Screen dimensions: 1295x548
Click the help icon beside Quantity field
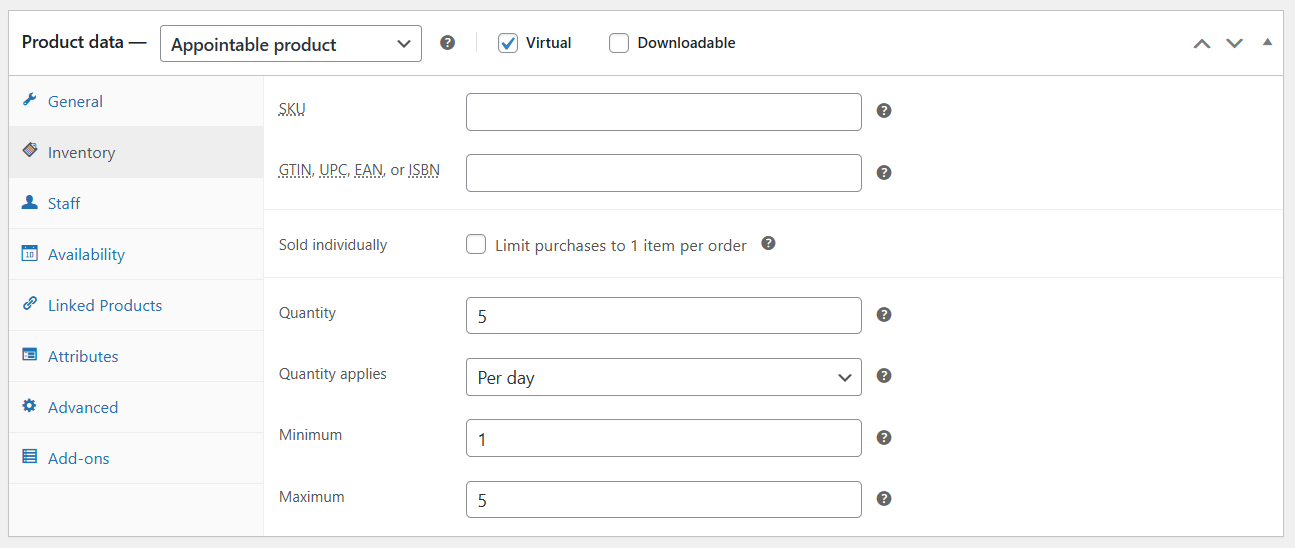click(884, 315)
